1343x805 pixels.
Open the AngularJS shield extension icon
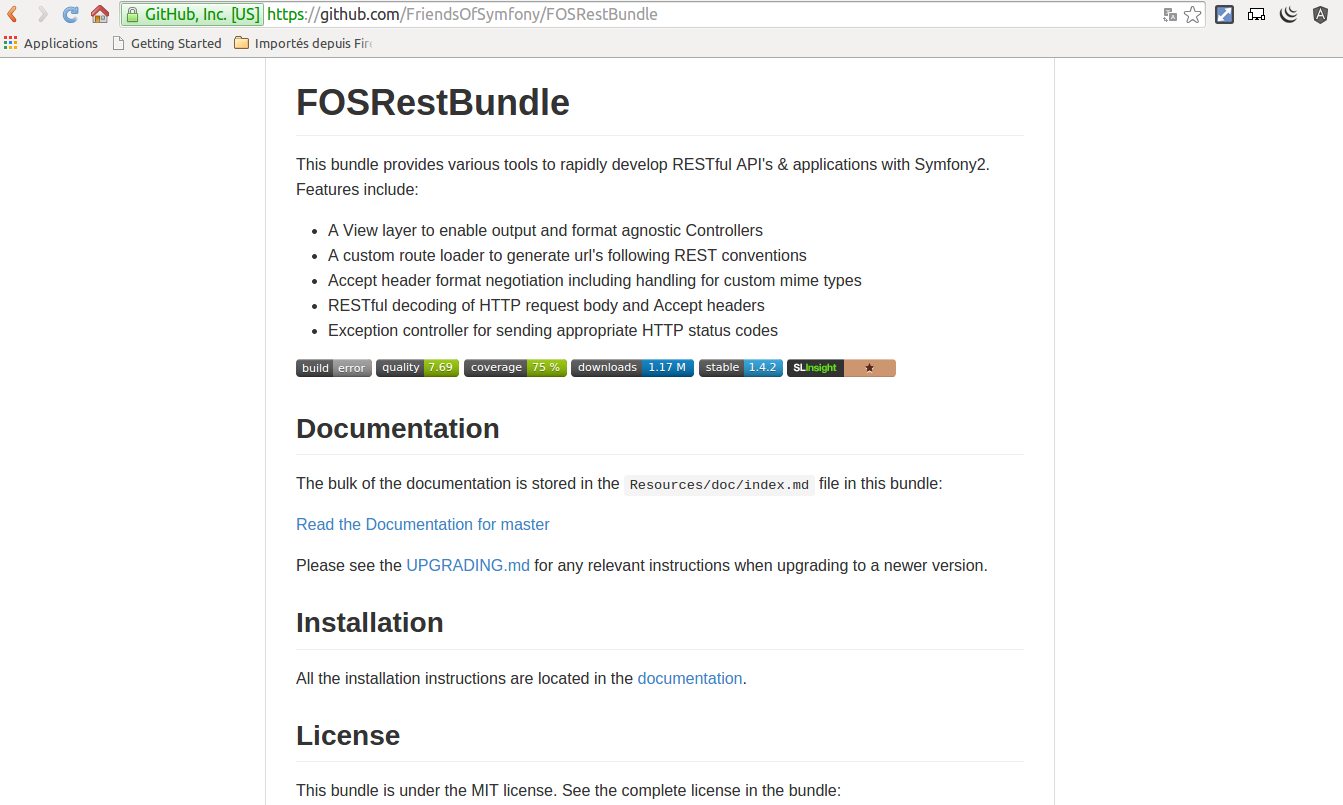(1321, 14)
